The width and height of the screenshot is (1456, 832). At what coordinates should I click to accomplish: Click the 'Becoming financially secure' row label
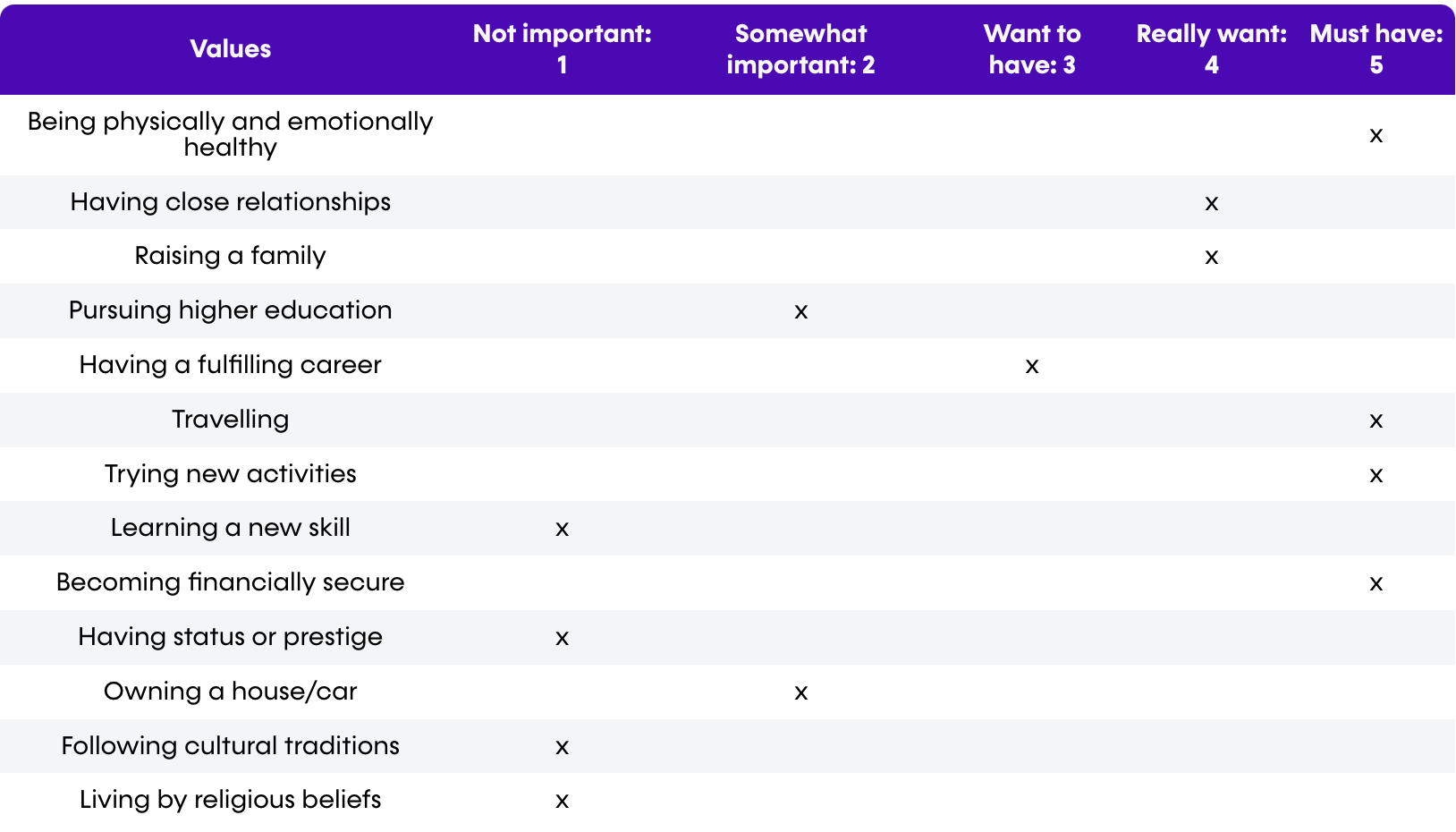coord(230,582)
